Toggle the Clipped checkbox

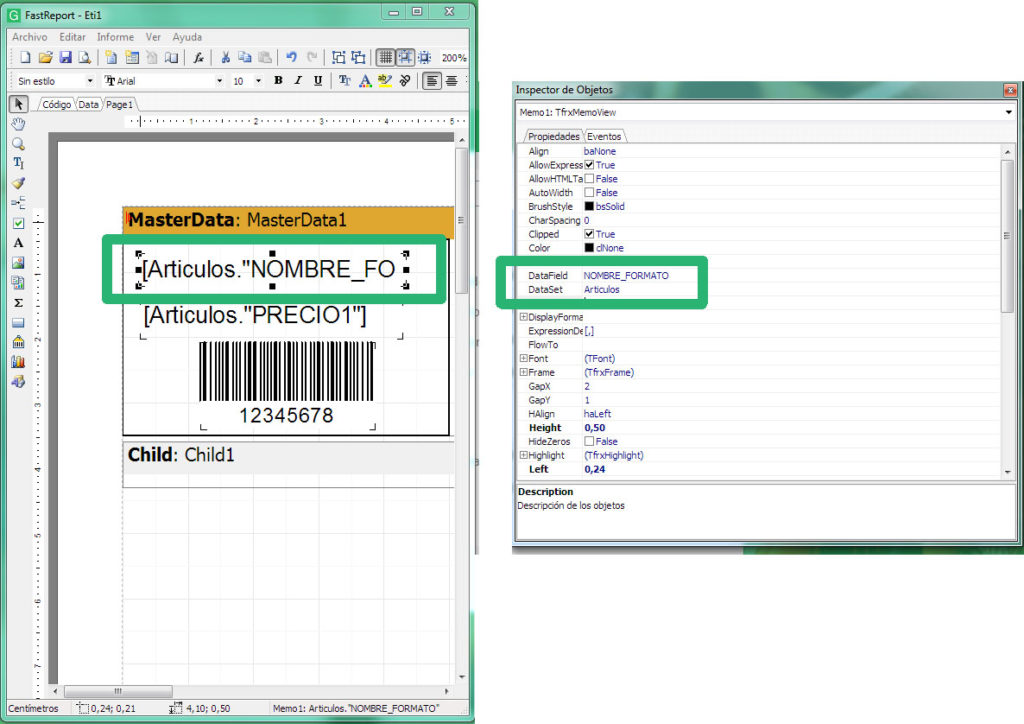[589, 234]
